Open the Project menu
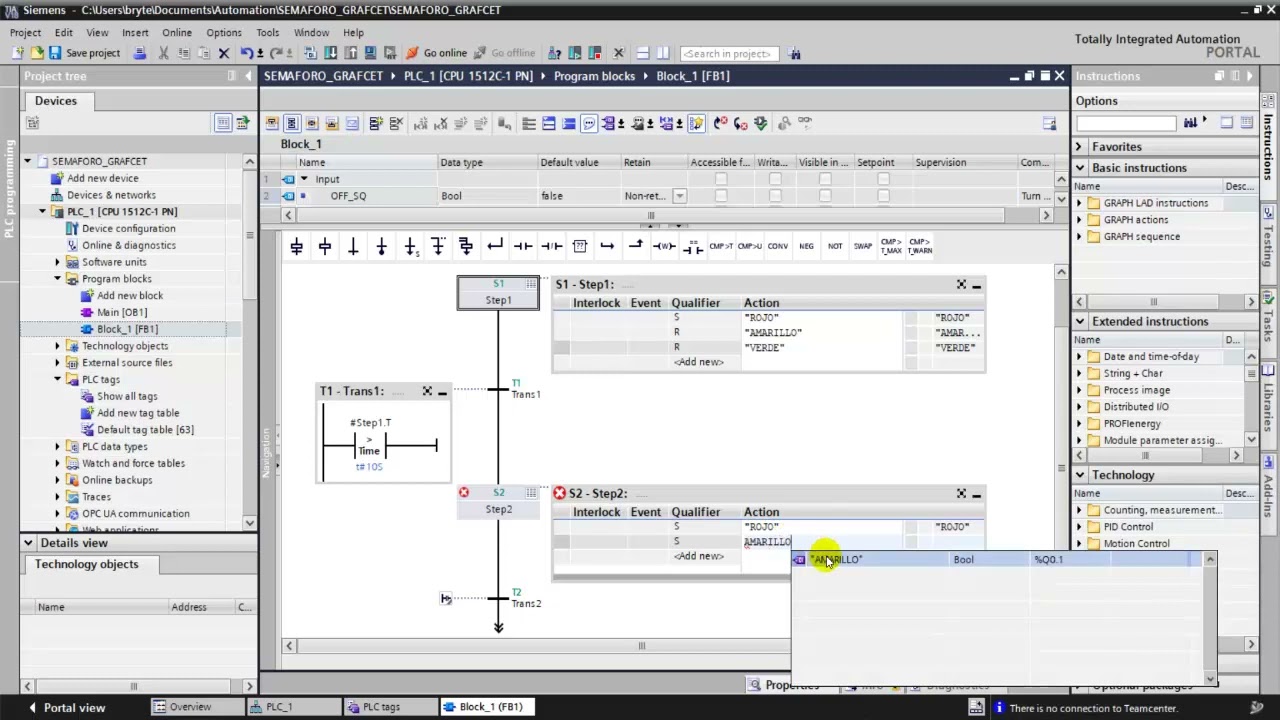Viewport: 1280px width, 720px height. click(26, 32)
